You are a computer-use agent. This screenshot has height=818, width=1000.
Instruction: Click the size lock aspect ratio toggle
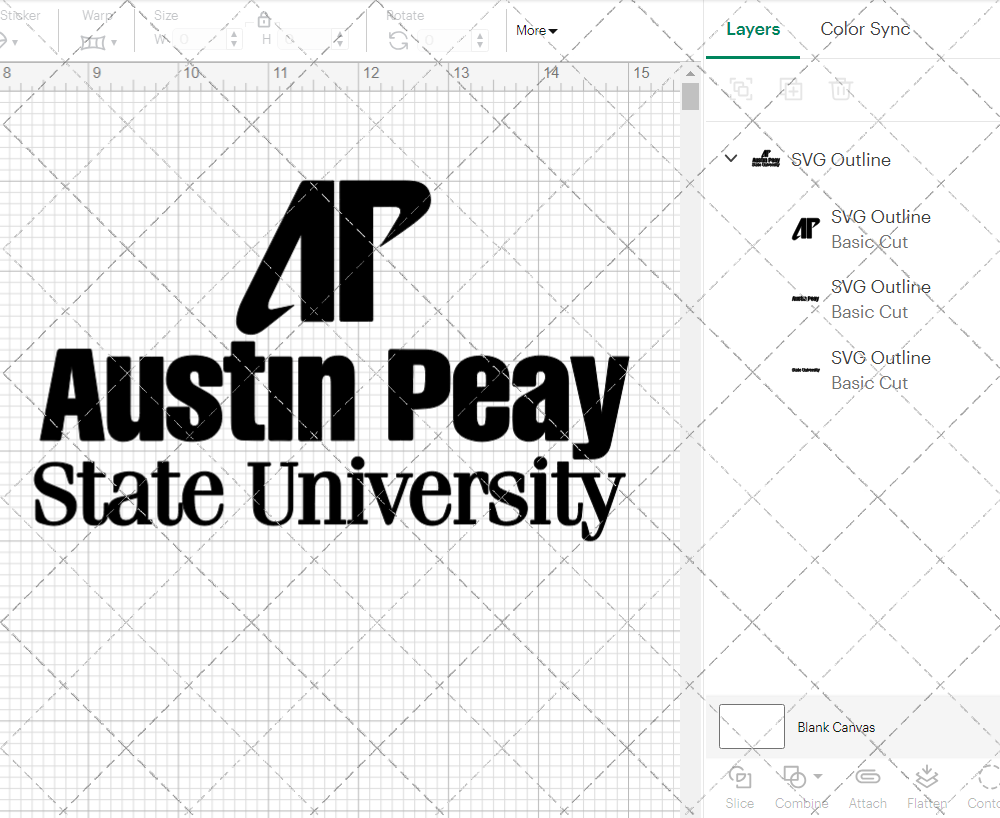[263, 19]
